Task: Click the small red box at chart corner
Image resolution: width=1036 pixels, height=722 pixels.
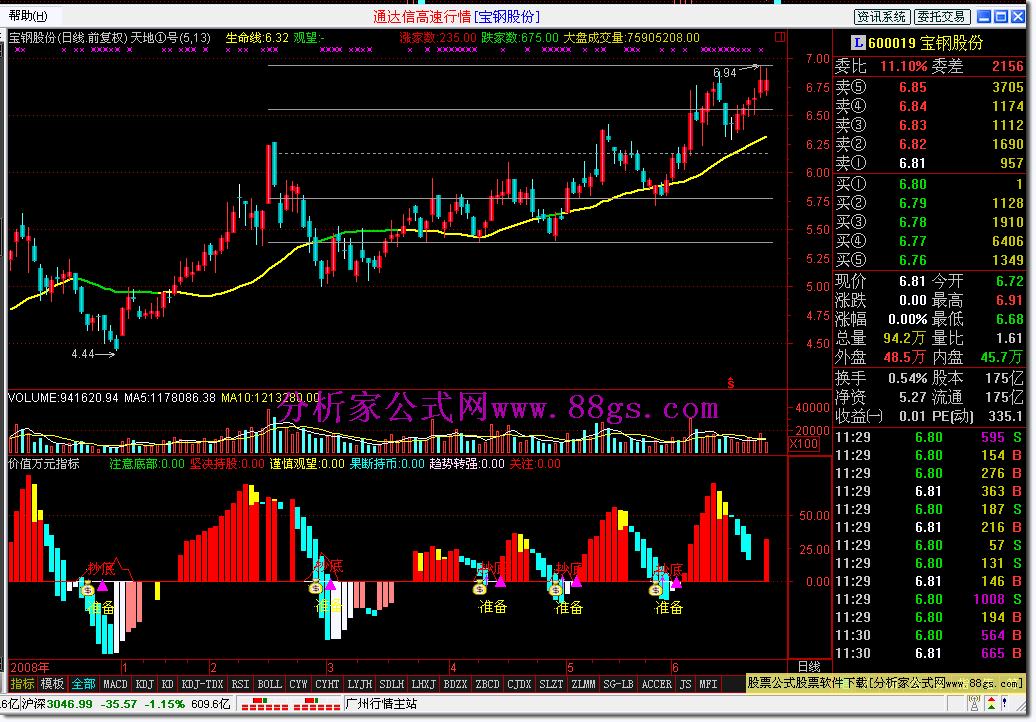Action: (x=780, y=37)
